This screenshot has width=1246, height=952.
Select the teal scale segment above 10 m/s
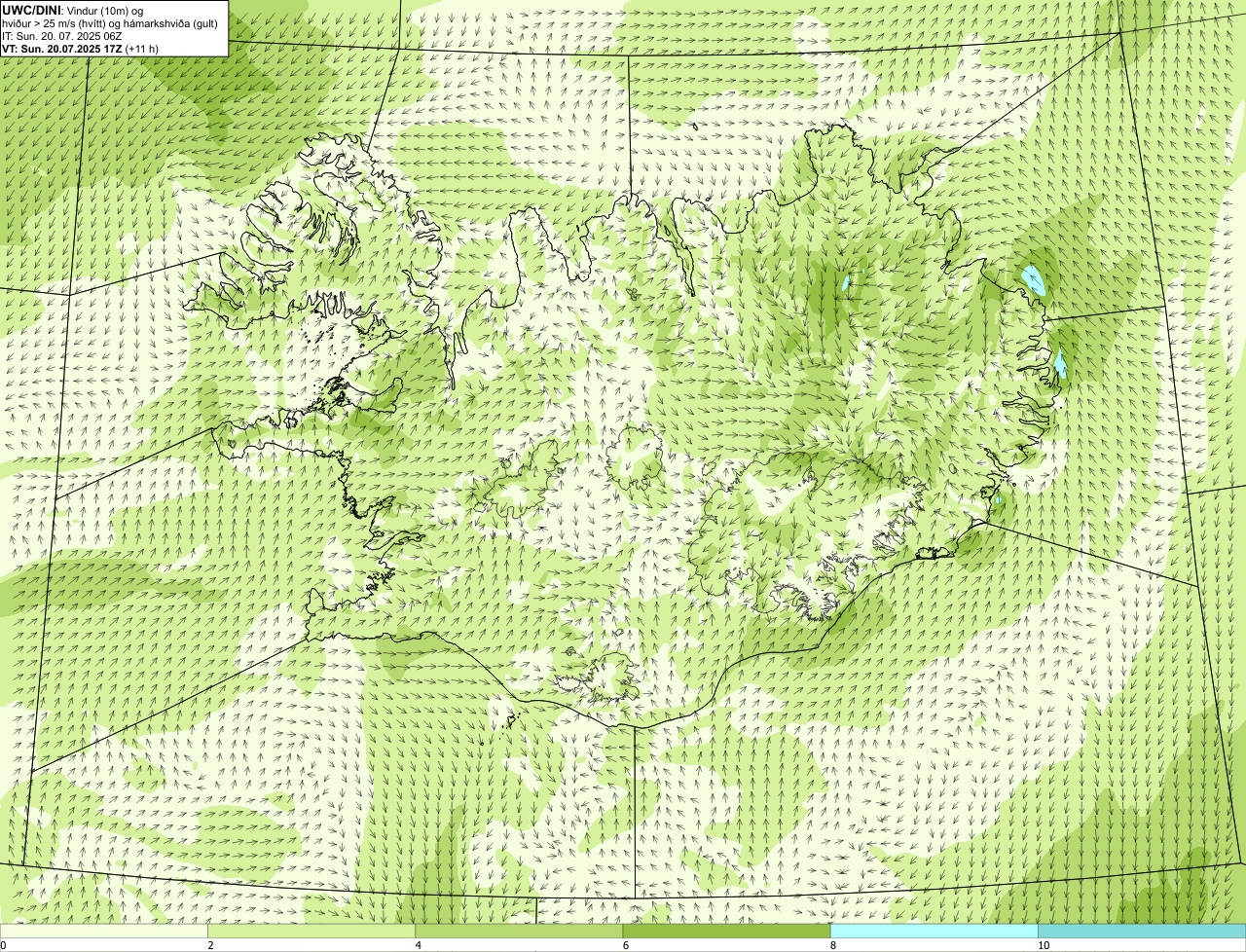tap(1142, 931)
